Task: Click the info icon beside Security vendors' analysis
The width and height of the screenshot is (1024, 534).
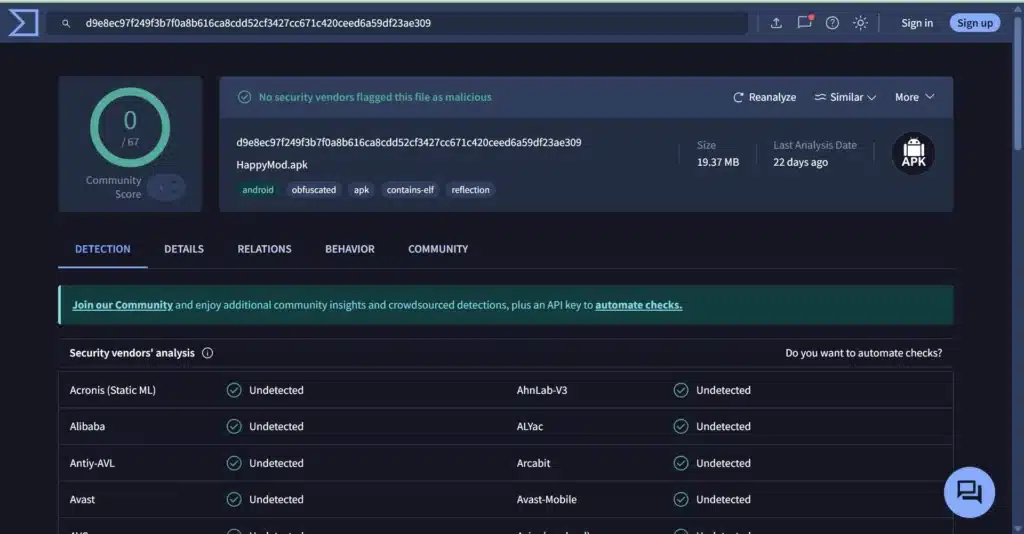Action: [x=208, y=353]
